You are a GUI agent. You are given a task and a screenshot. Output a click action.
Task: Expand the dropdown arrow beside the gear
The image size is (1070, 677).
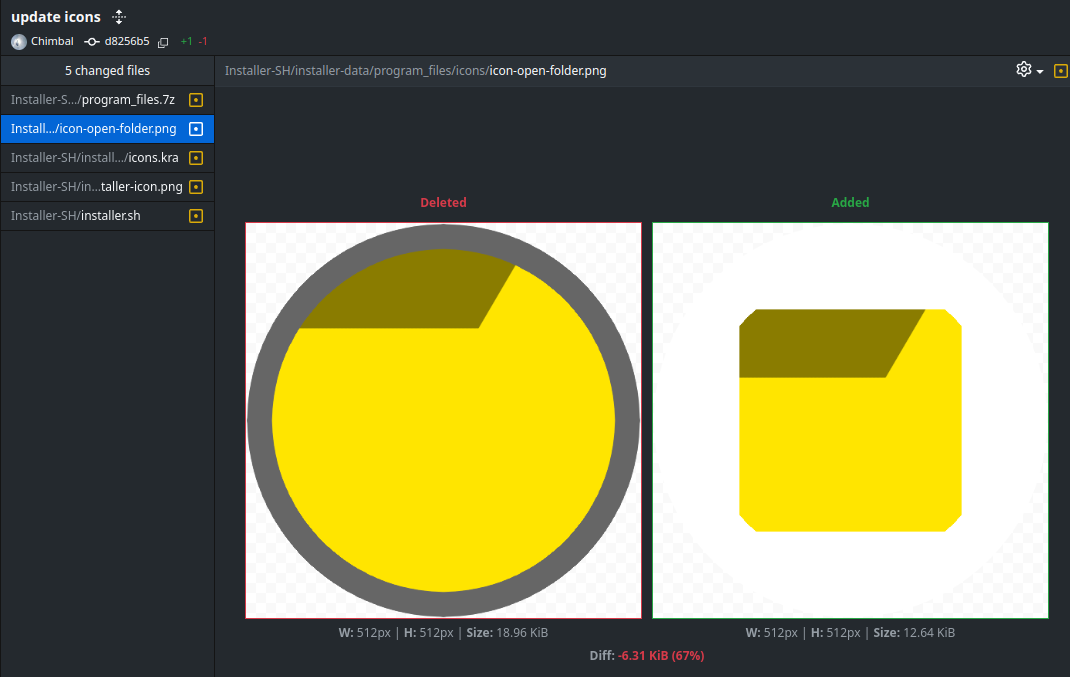point(1040,72)
